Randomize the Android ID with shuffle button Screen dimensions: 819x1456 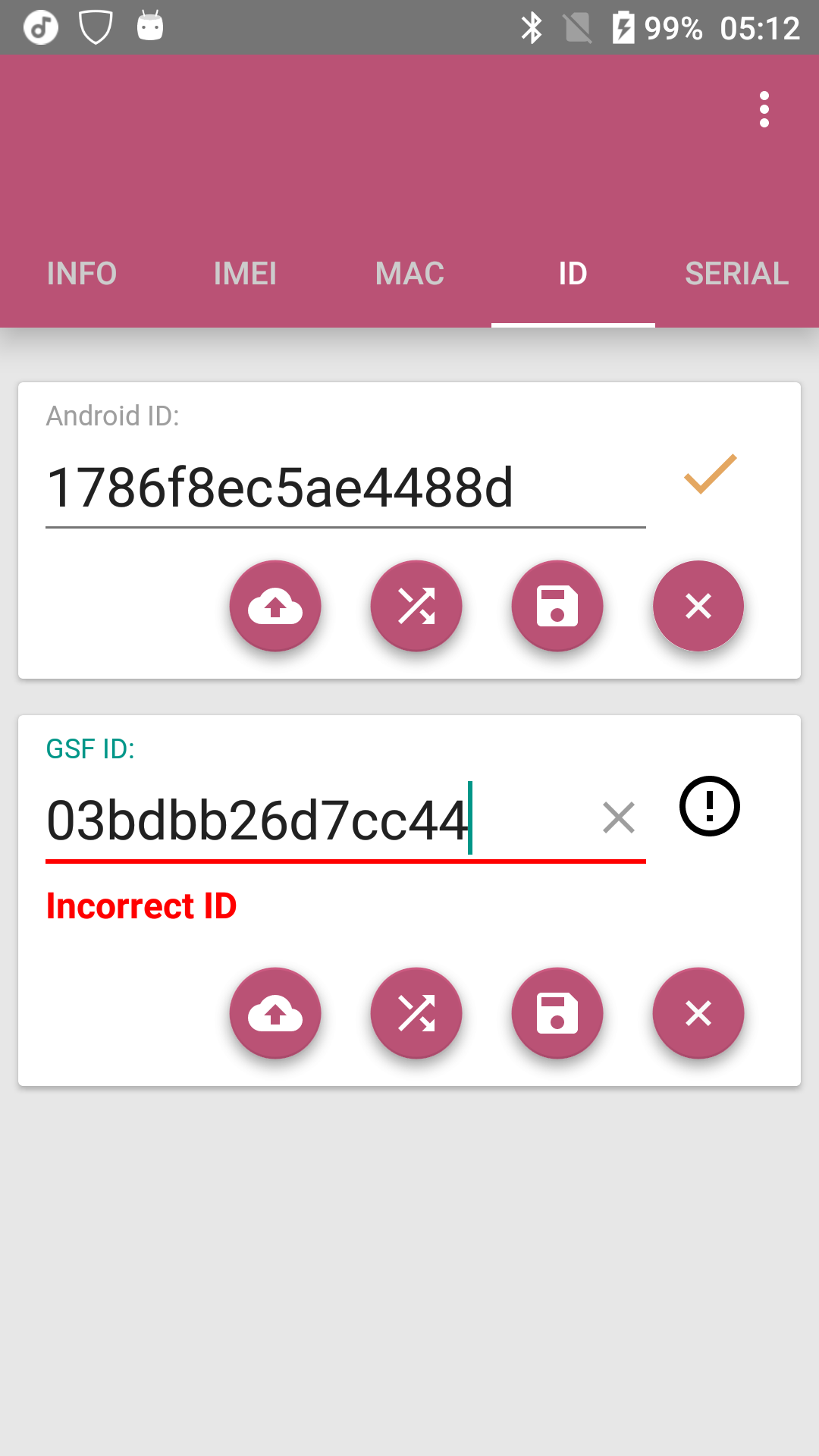point(416,606)
